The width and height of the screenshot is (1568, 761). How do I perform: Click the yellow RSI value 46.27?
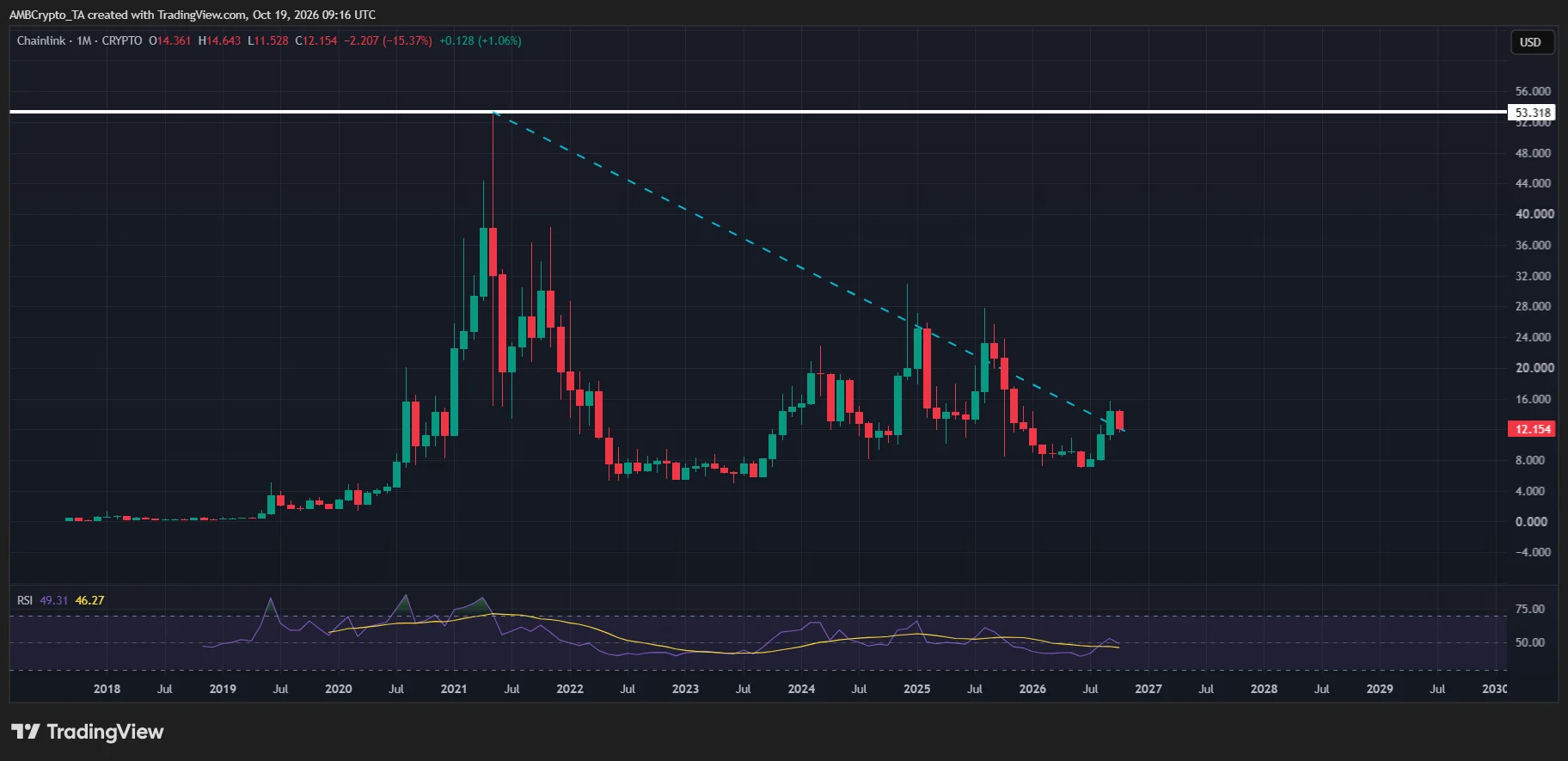click(x=89, y=600)
